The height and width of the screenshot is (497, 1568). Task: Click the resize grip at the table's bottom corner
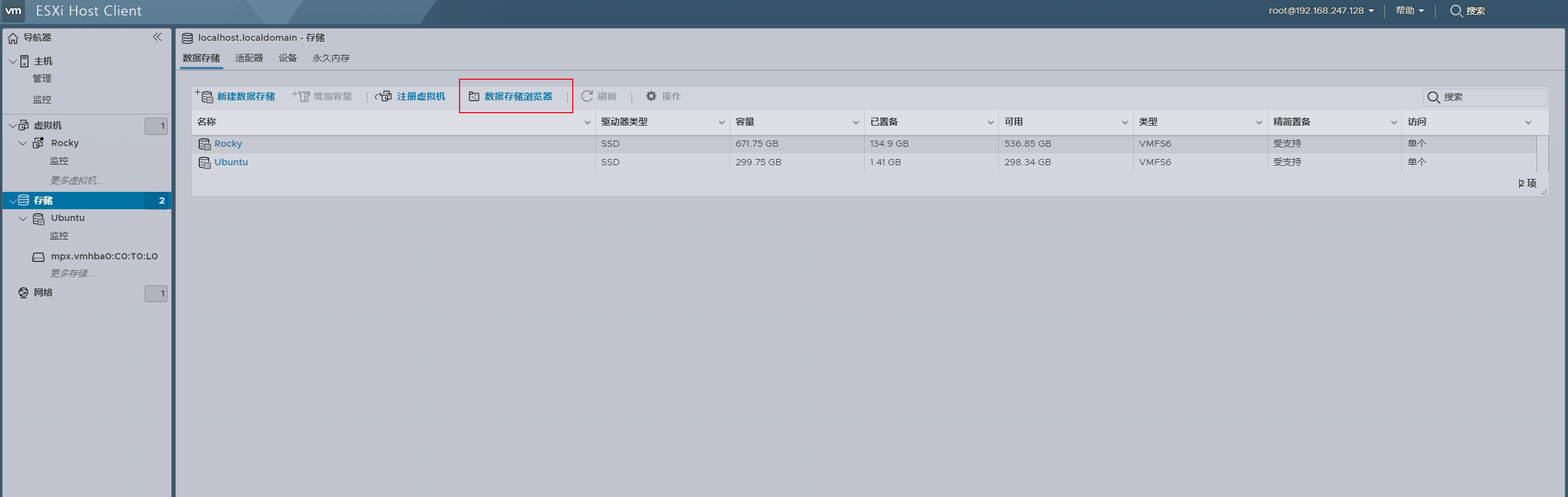coord(1544,192)
